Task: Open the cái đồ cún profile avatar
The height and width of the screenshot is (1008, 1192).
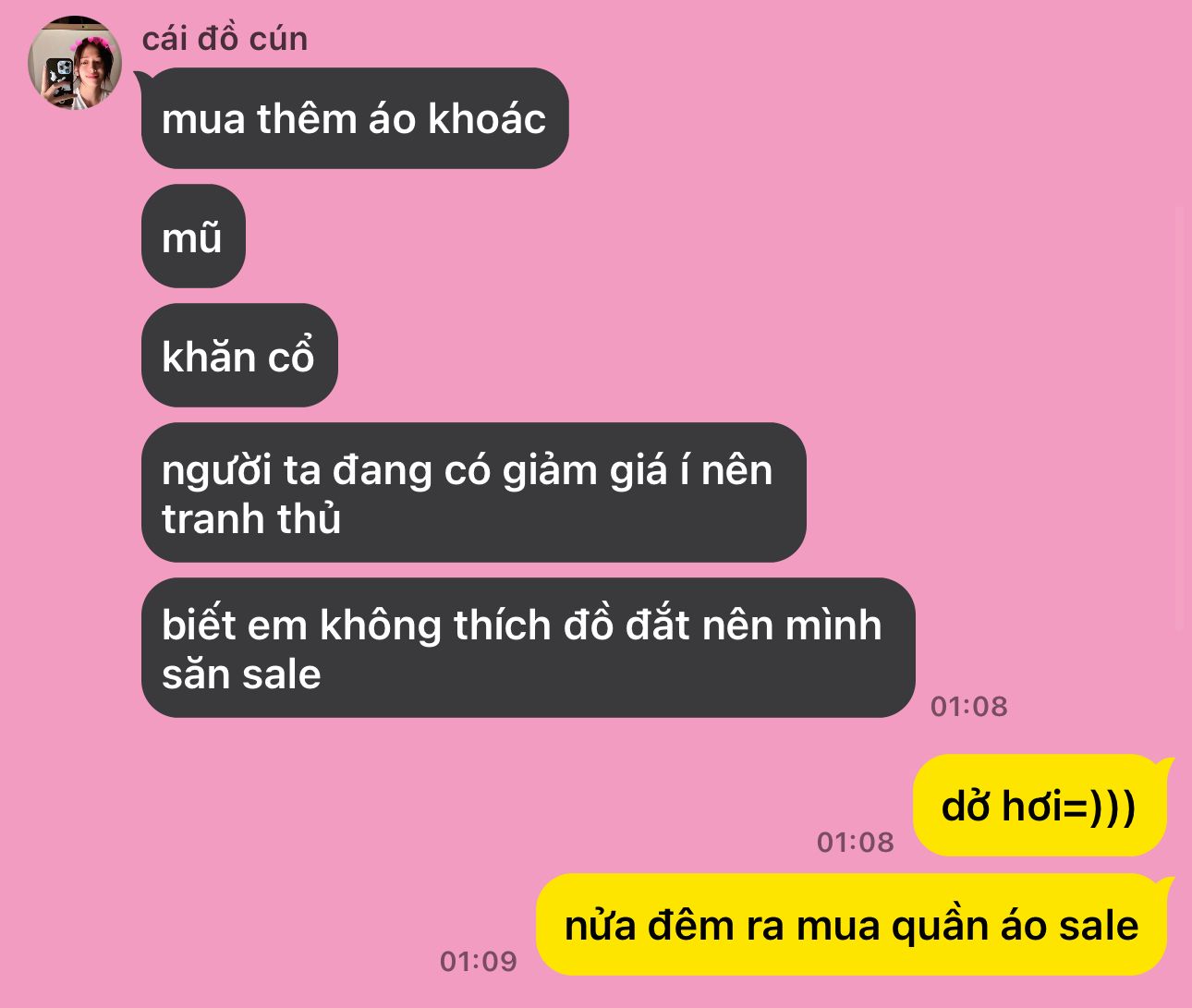Action: 76,63
